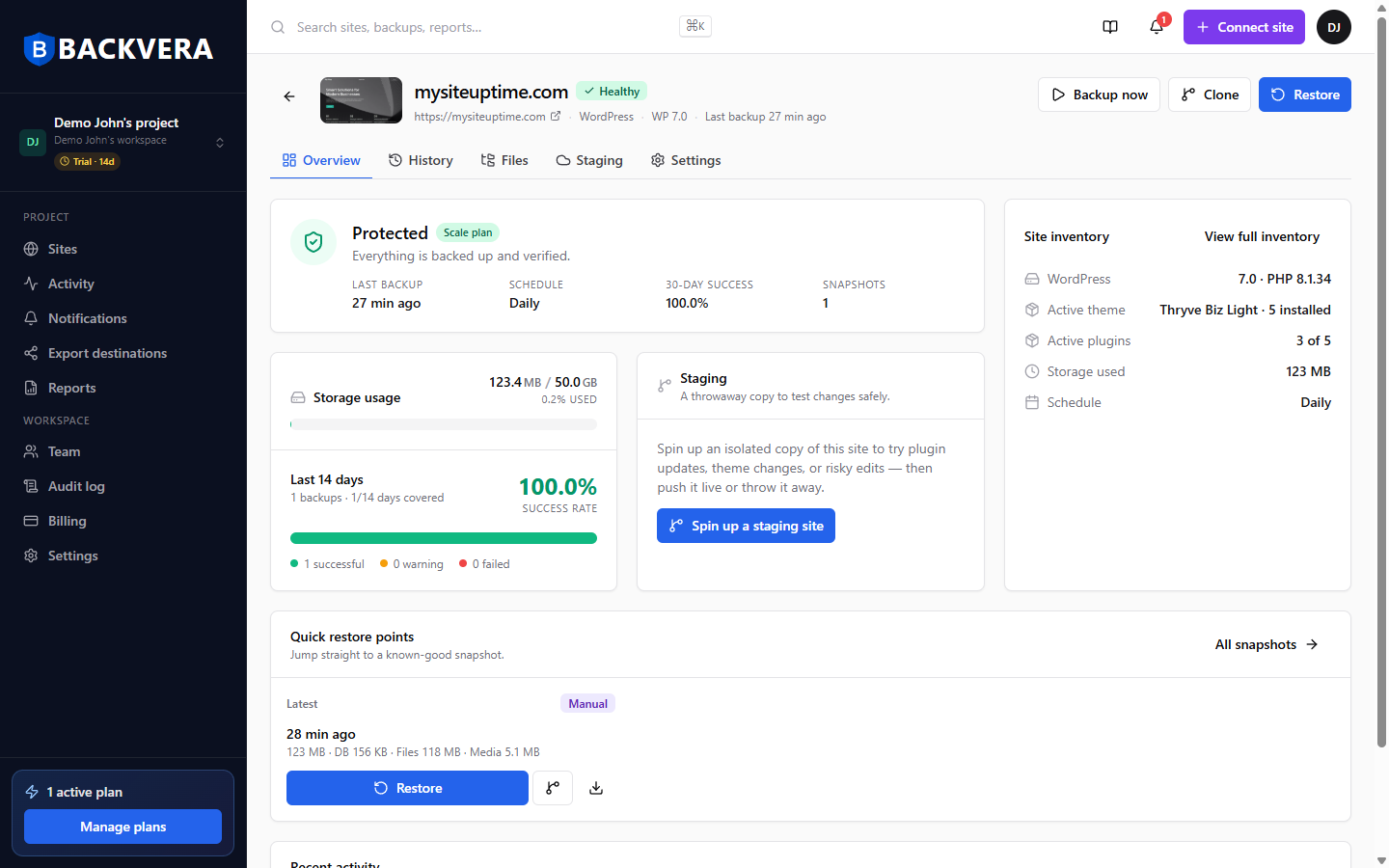Download the latest snapshot
The width and height of the screenshot is (1389, 868).
point(596,788)
